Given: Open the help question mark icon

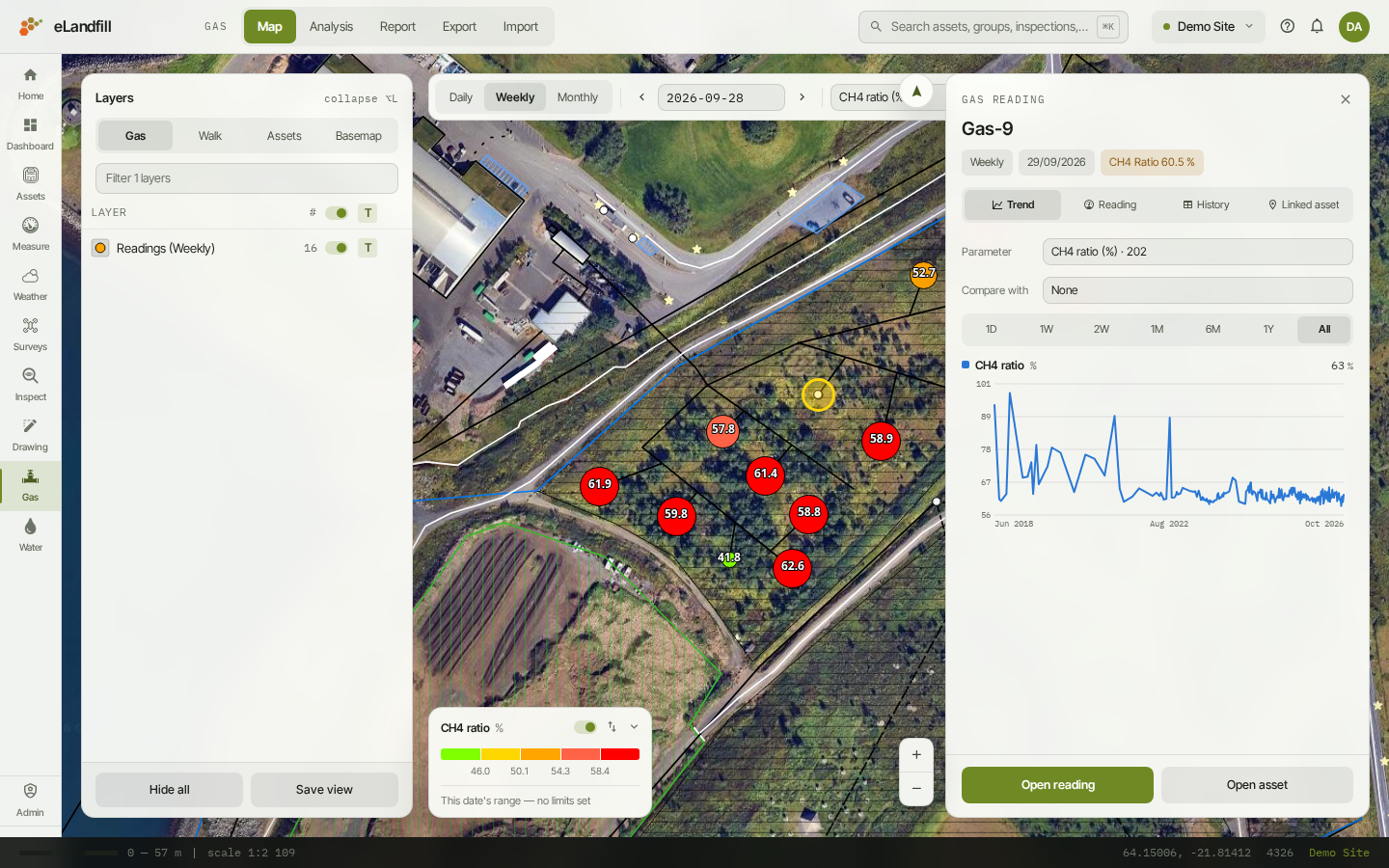Looking at the screenshot, I should tap(1287, 27).
